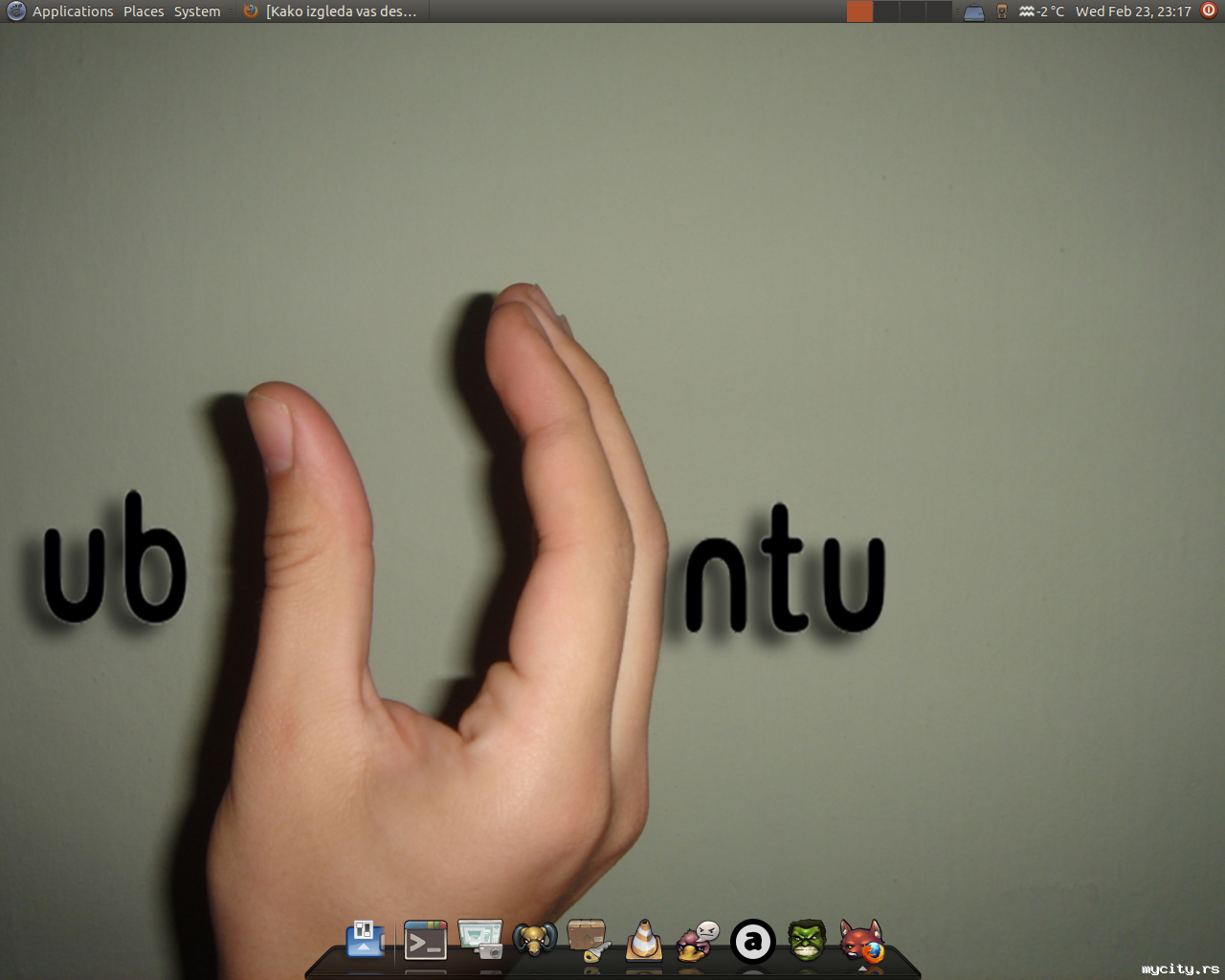Open the package box with key icon
The image size is (1225, 980).
point(589,940)
